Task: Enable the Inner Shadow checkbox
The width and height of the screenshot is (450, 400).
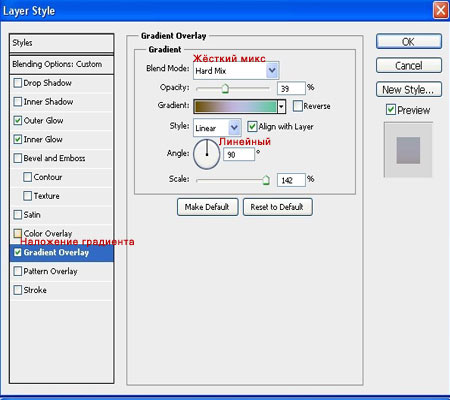Action: point(18,101)
